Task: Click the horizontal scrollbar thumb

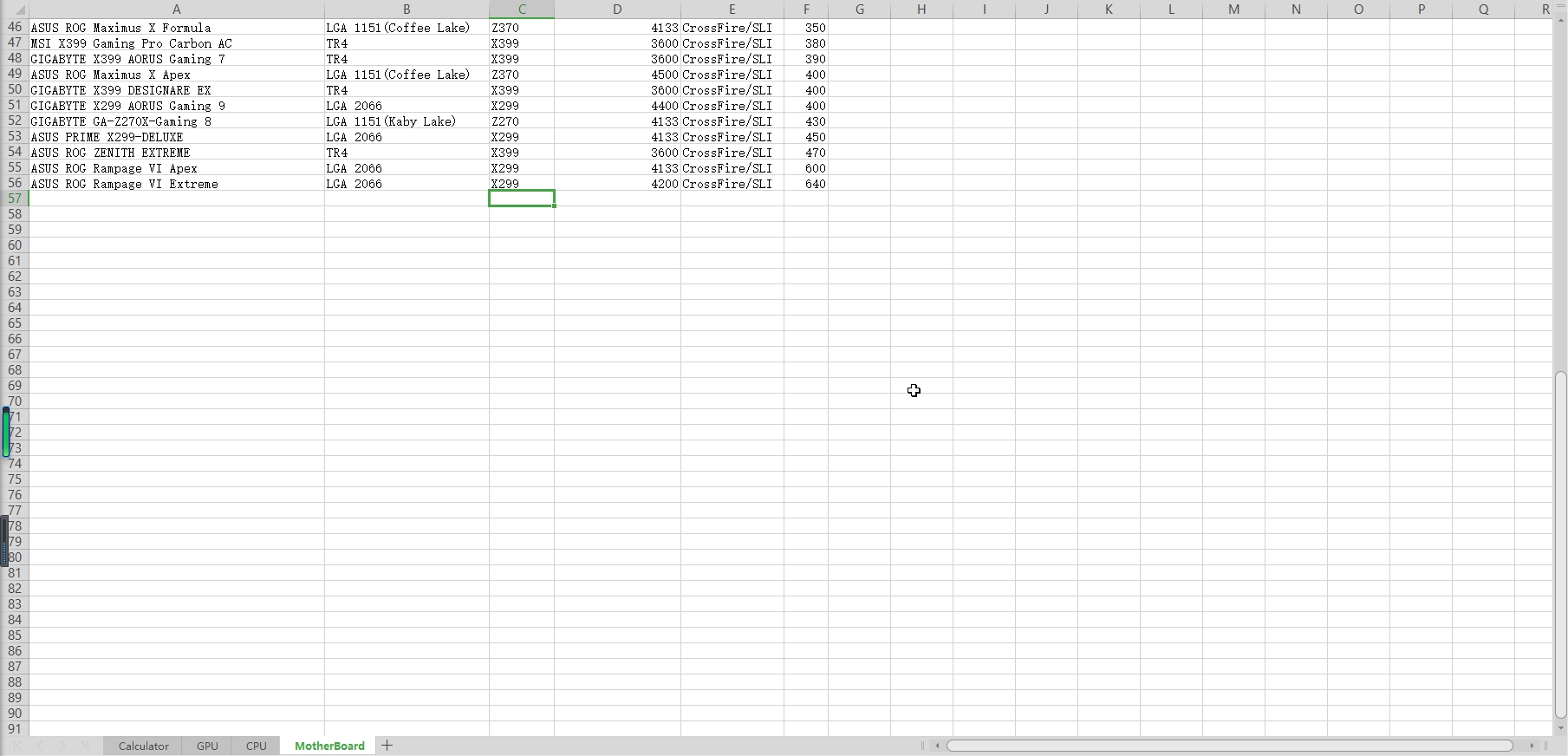Action: [x=1230, y=746]
